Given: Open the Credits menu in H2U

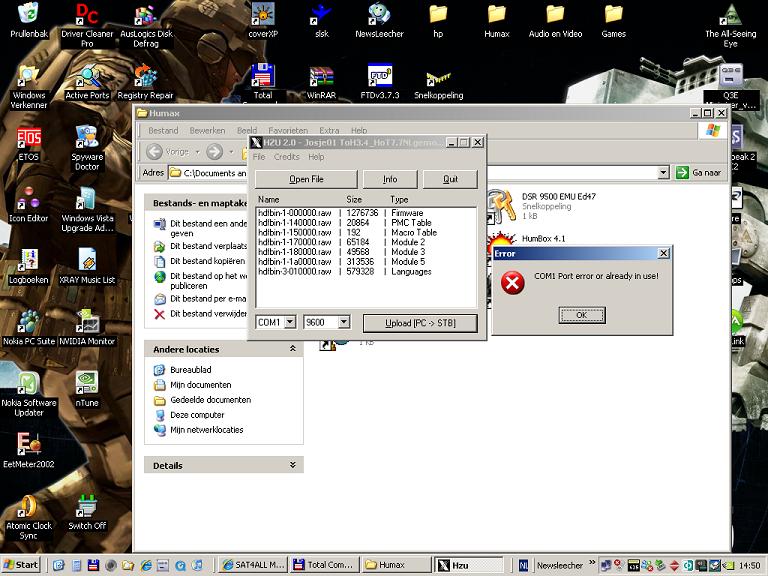Looking at the screenshot, I should (x=286, y=157).
